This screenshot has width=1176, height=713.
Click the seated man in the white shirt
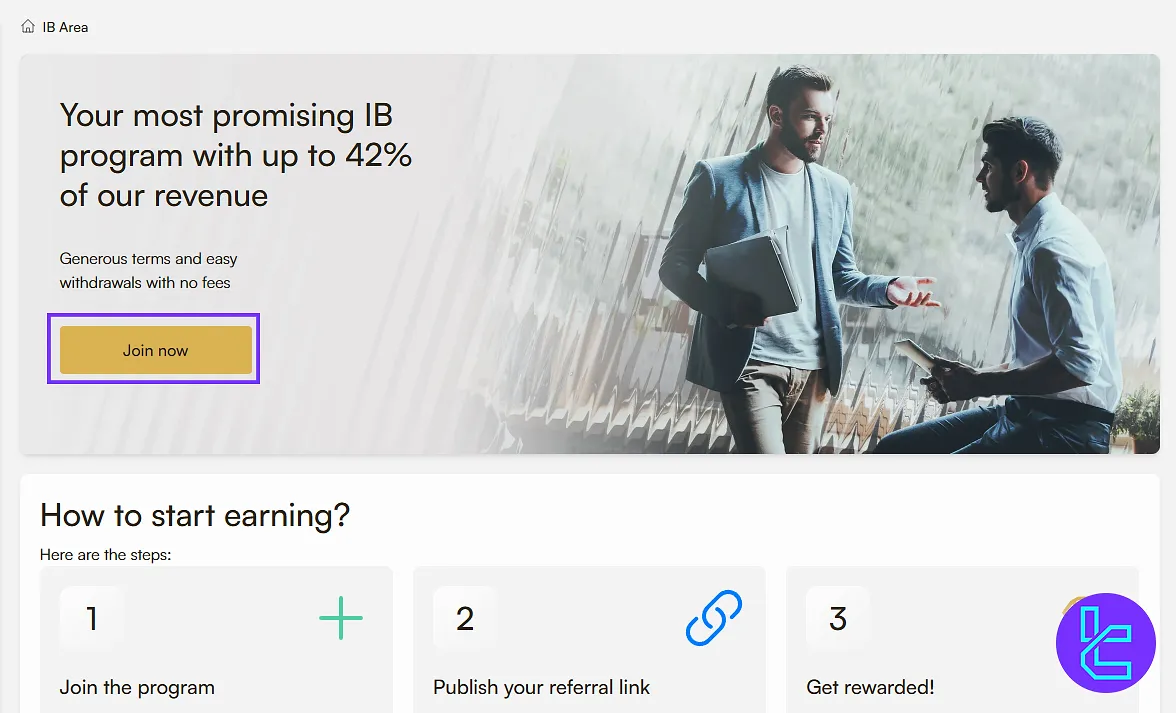click(x=1040, y=290)
